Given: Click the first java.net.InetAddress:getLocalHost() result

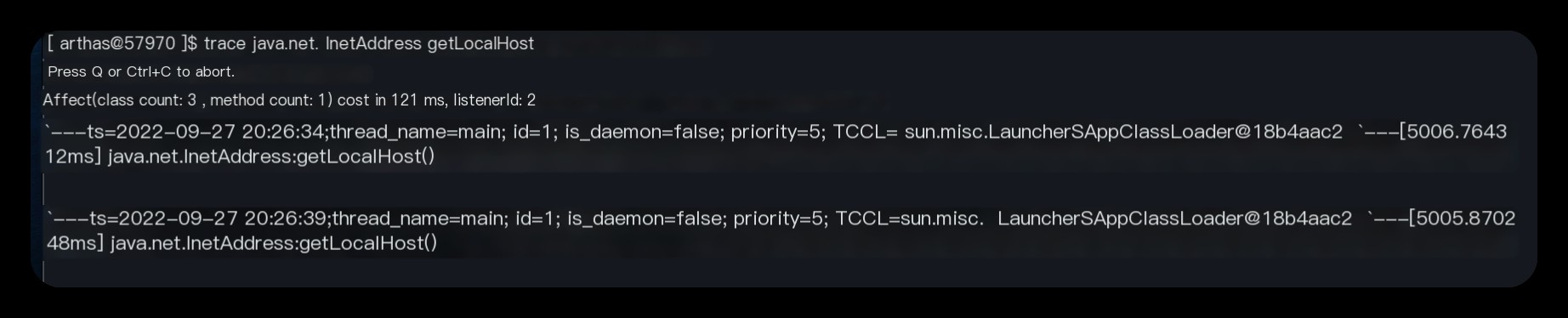Looking at the screenshot, I should pos(271,156).
